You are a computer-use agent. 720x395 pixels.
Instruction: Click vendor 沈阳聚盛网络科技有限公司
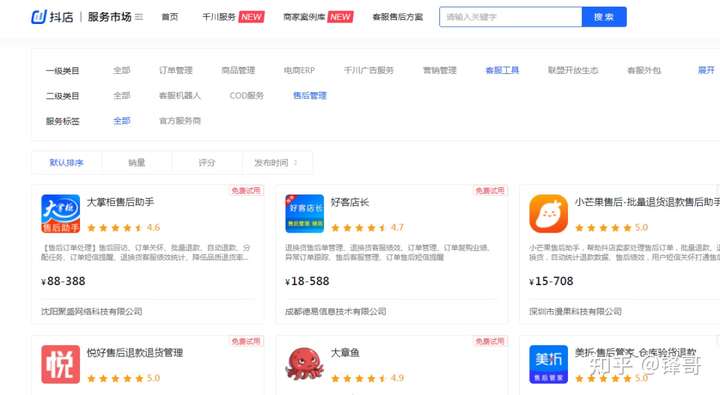pos(92,311)
